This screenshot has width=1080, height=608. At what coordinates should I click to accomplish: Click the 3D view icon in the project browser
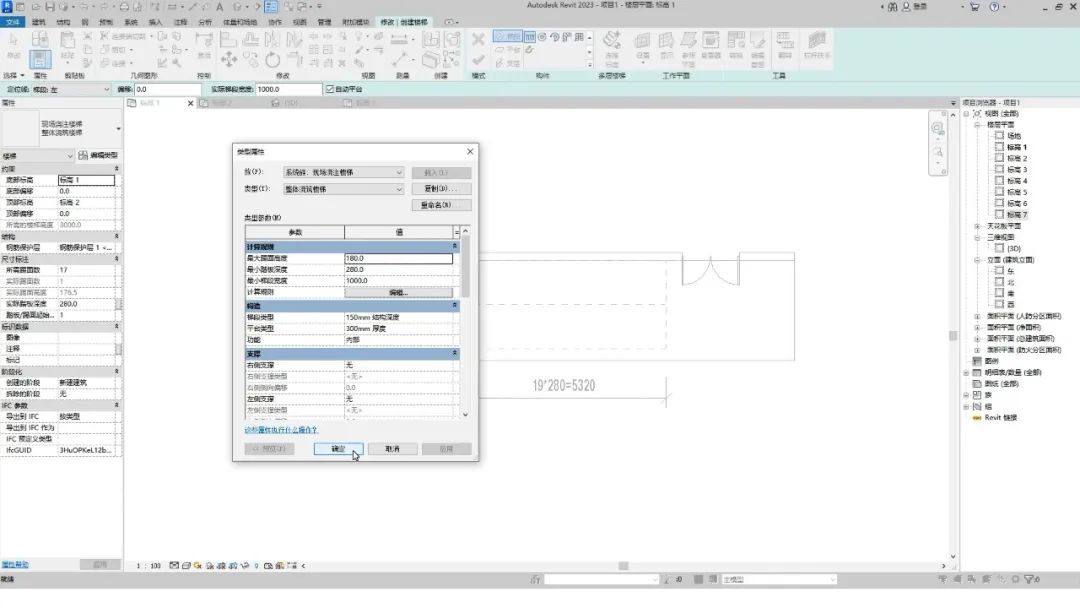coord(999,249)
